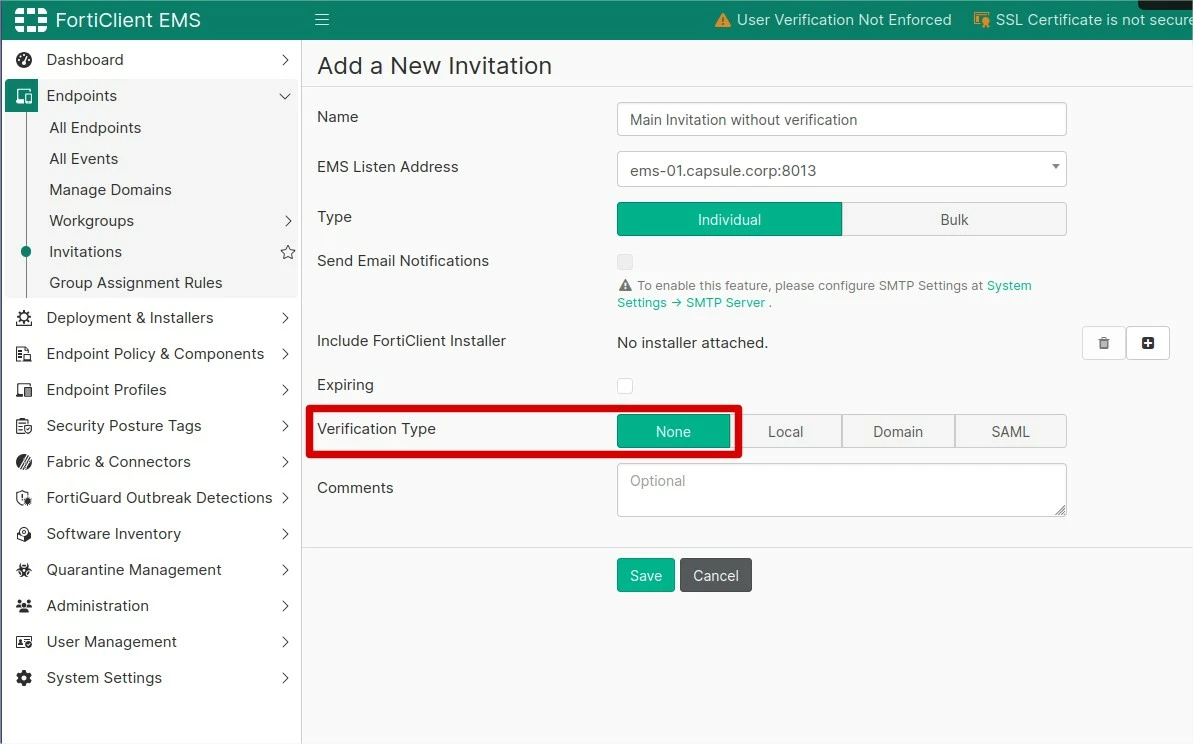
Task: Click the SMTP warning triangle icon
Action: [625, 286]
